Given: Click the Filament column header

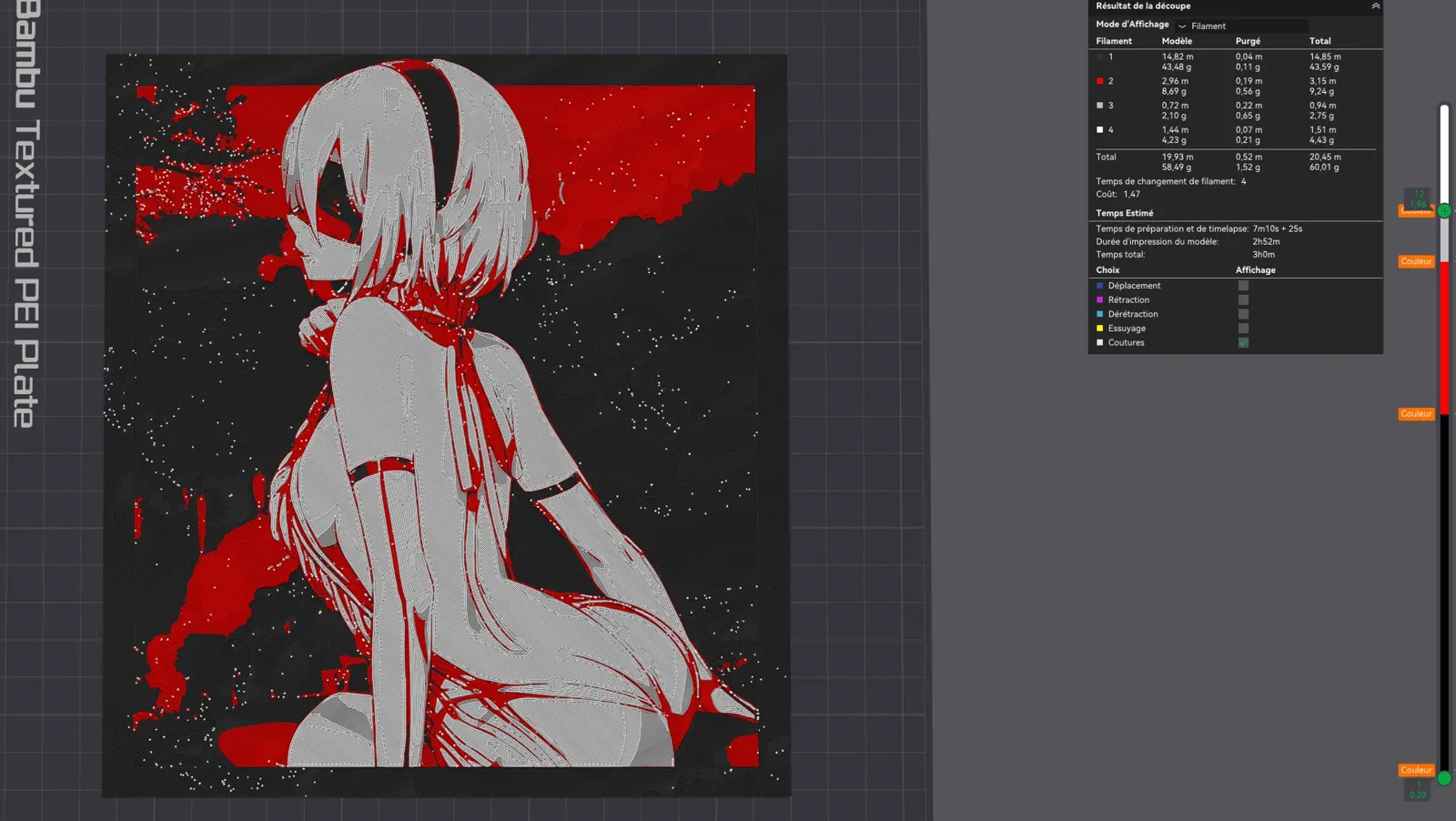Looking at the screenshot, I should pyautogui.click(x=1114, y=41).
